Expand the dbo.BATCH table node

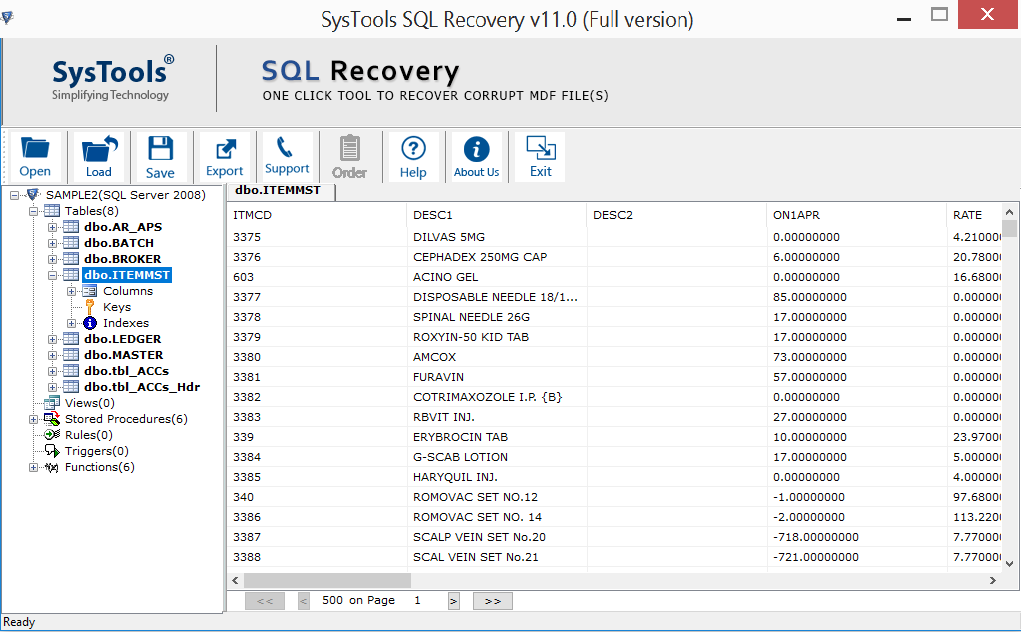tap(52, 243)
